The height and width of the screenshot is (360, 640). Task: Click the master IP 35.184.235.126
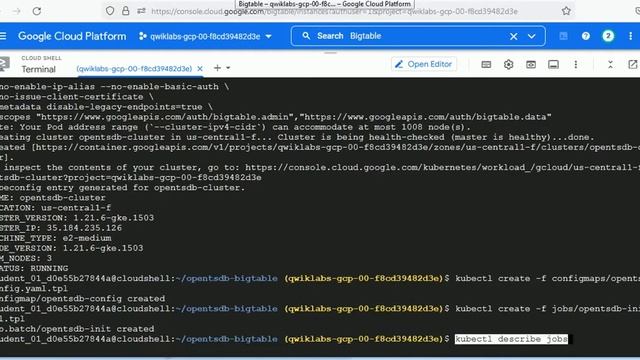coord(84,228)
